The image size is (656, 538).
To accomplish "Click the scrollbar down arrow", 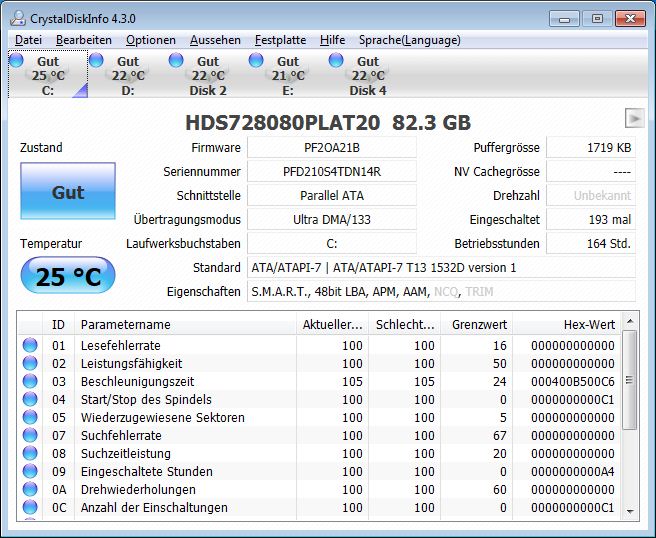I will [x=630, y=511].
